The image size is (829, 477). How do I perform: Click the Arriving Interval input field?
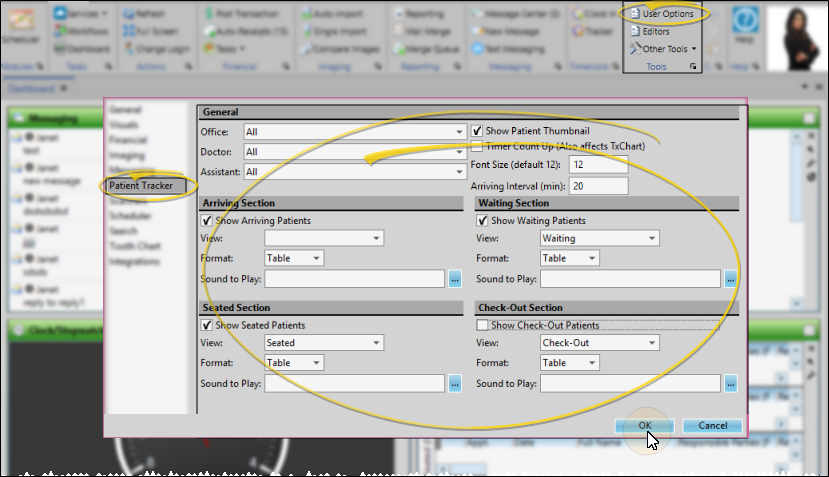coord(598,186)
